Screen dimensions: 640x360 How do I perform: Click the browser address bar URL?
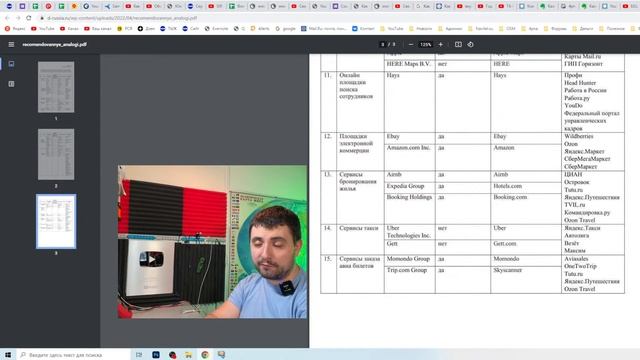(122, 18)
